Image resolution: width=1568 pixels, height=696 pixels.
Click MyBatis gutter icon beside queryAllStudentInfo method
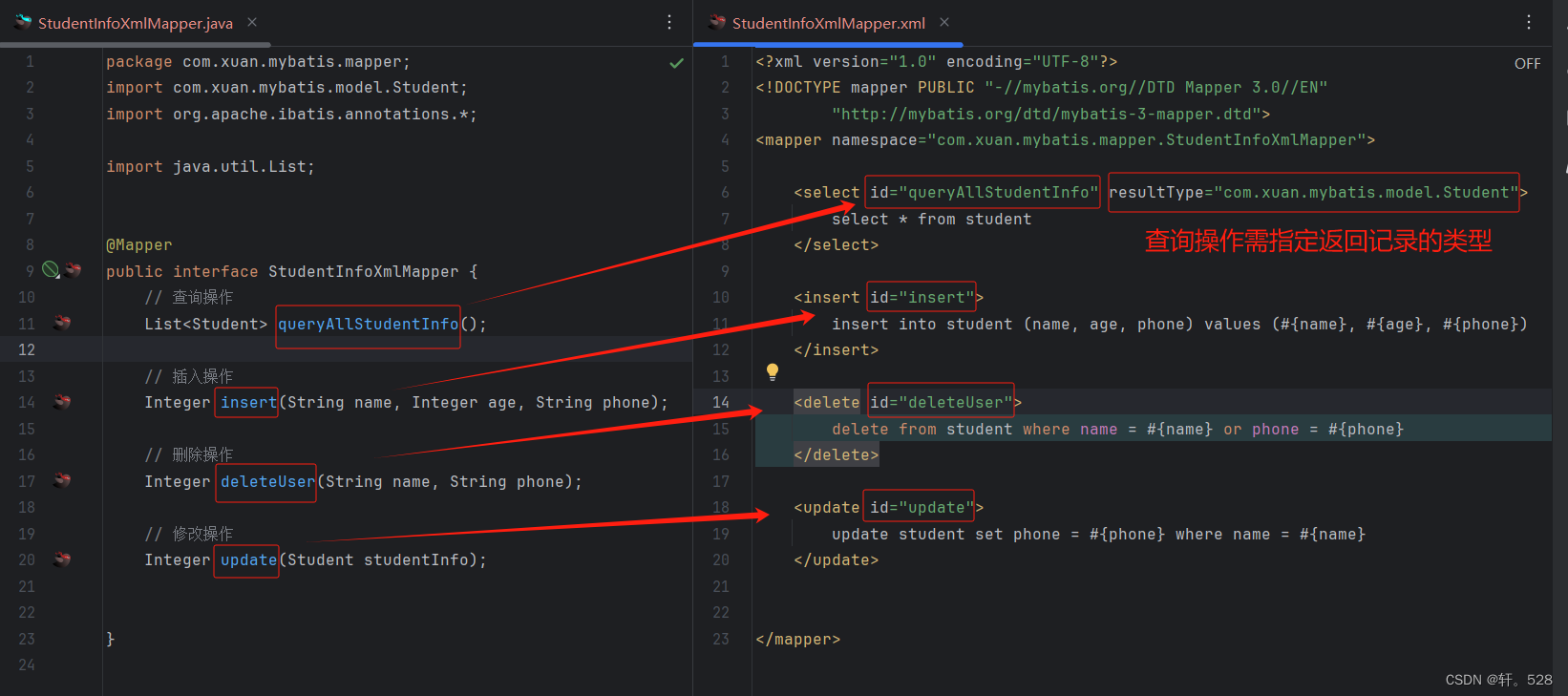coord(62,323)
